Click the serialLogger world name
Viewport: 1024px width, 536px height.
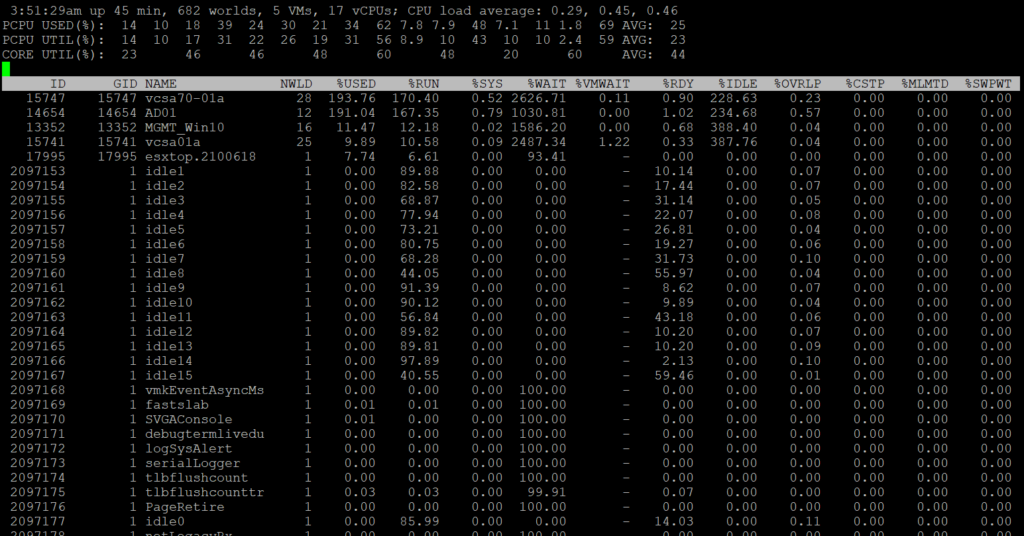(193, 463)
